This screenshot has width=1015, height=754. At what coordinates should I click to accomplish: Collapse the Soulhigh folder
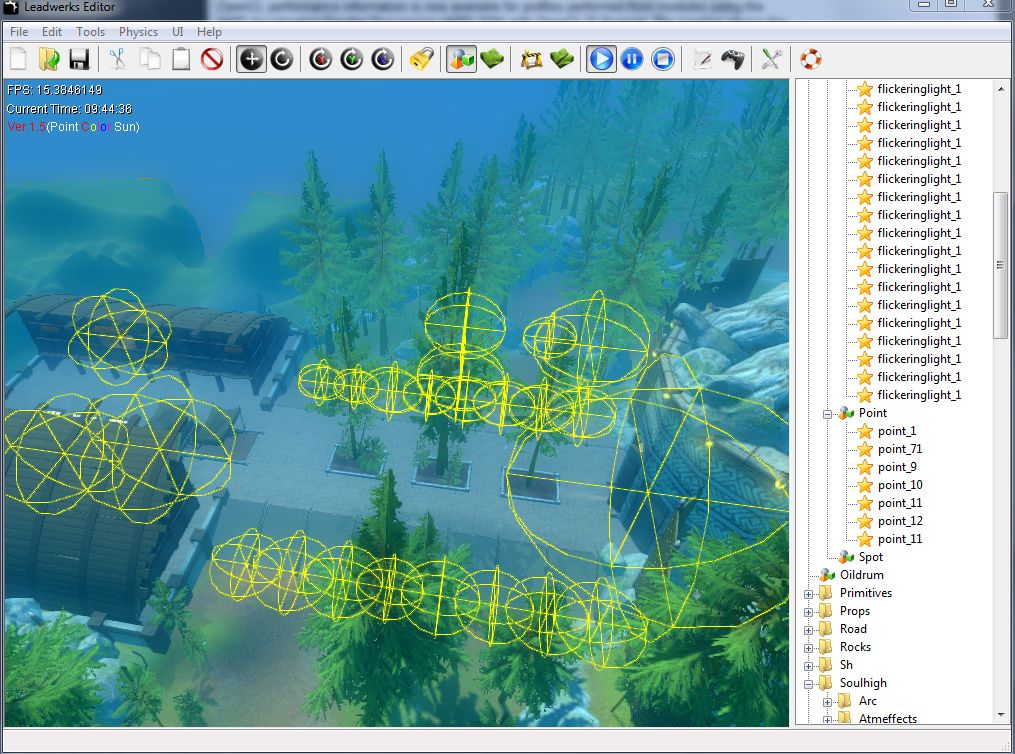(808, 683)
